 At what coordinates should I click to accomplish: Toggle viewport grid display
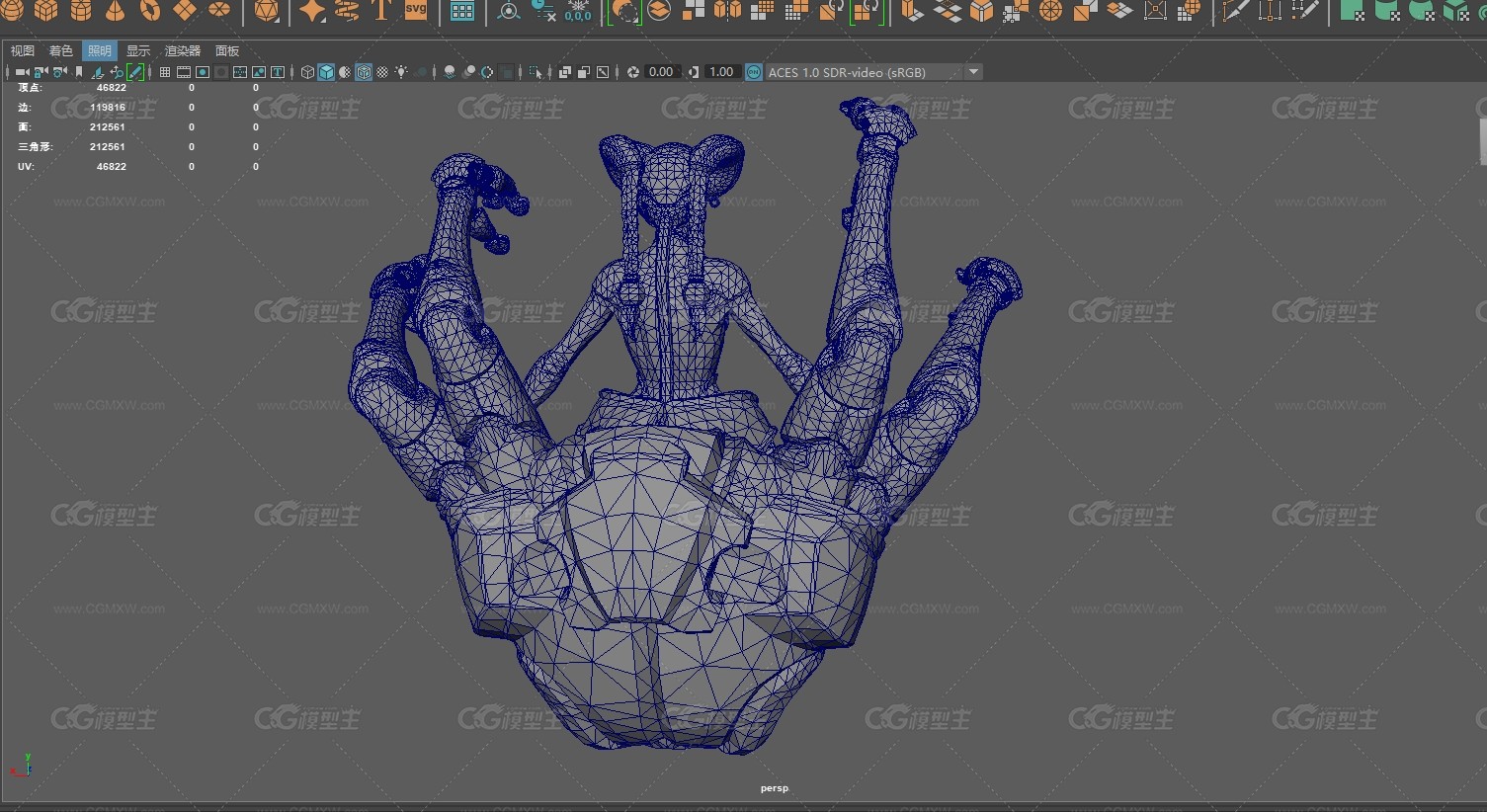click(x=165, y=72)
